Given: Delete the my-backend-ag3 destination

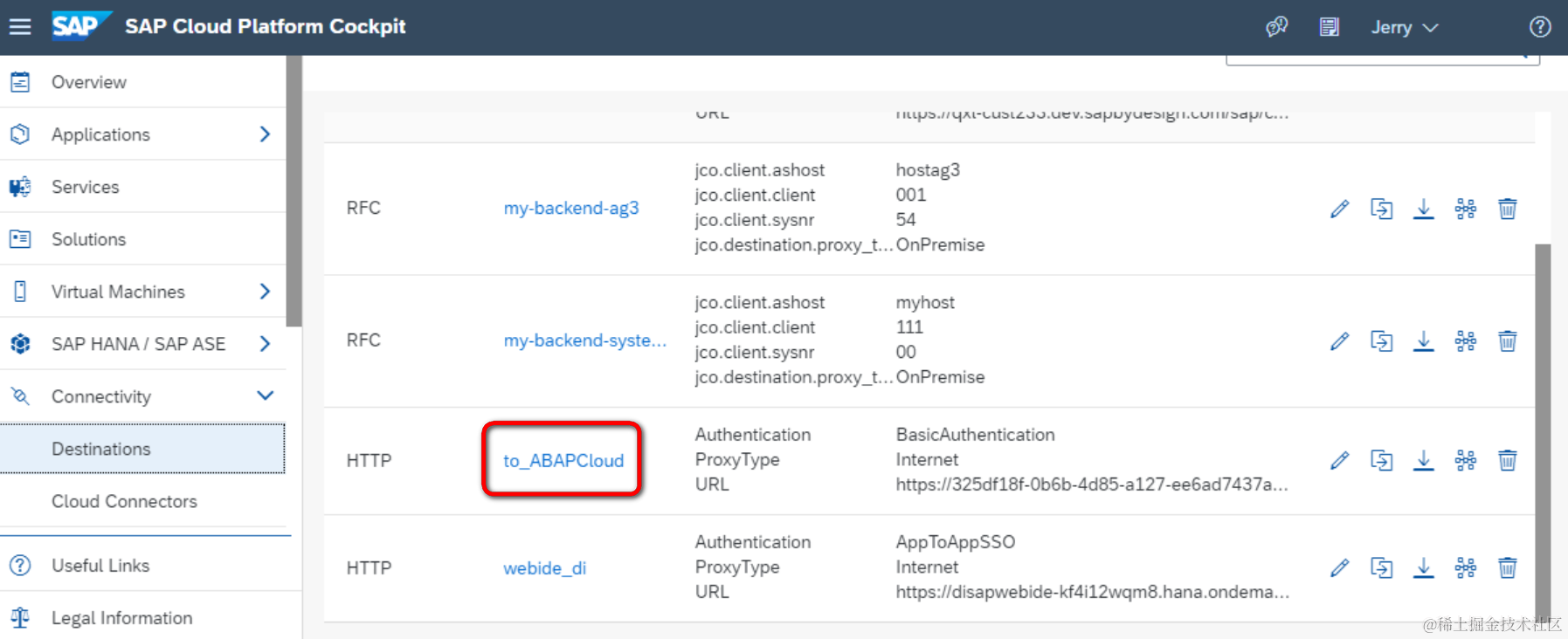Looking at the screenshot, I should [1508, 209].
